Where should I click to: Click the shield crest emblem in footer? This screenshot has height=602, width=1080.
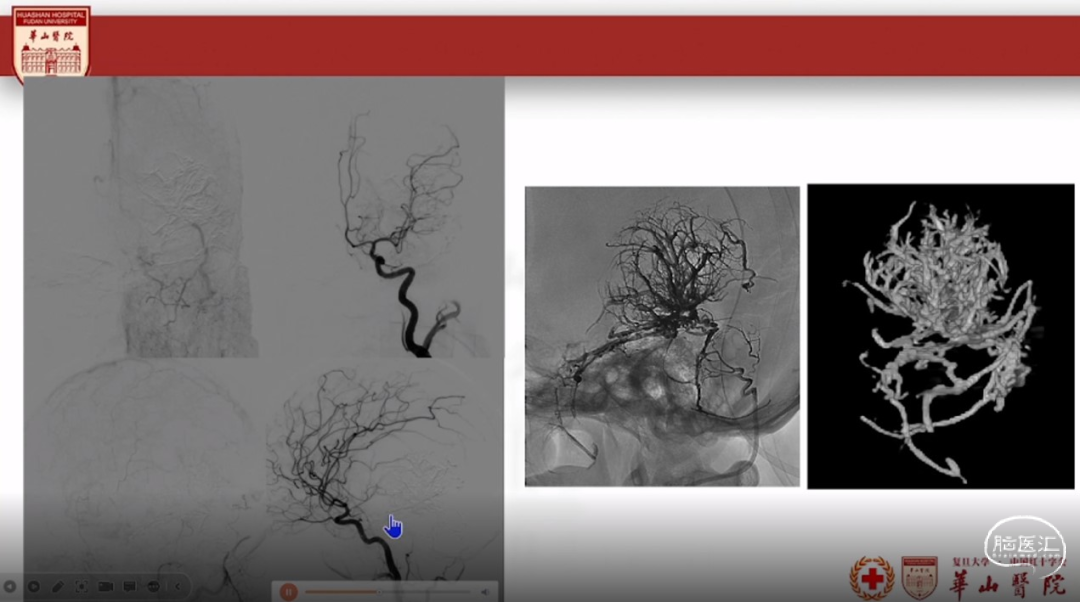pos(920,577)
